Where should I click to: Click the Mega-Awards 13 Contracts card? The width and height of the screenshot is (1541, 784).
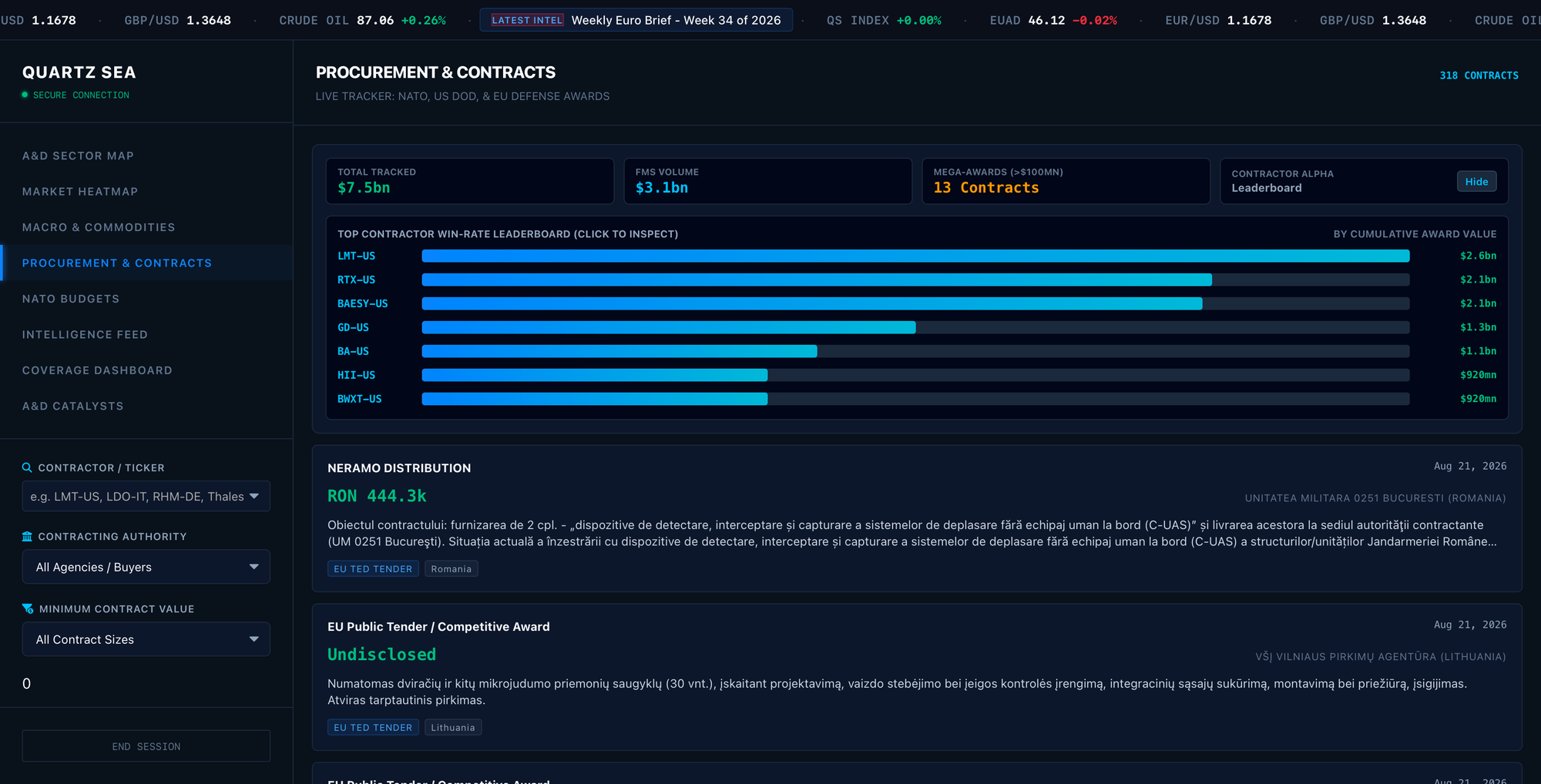(1066, 181)
